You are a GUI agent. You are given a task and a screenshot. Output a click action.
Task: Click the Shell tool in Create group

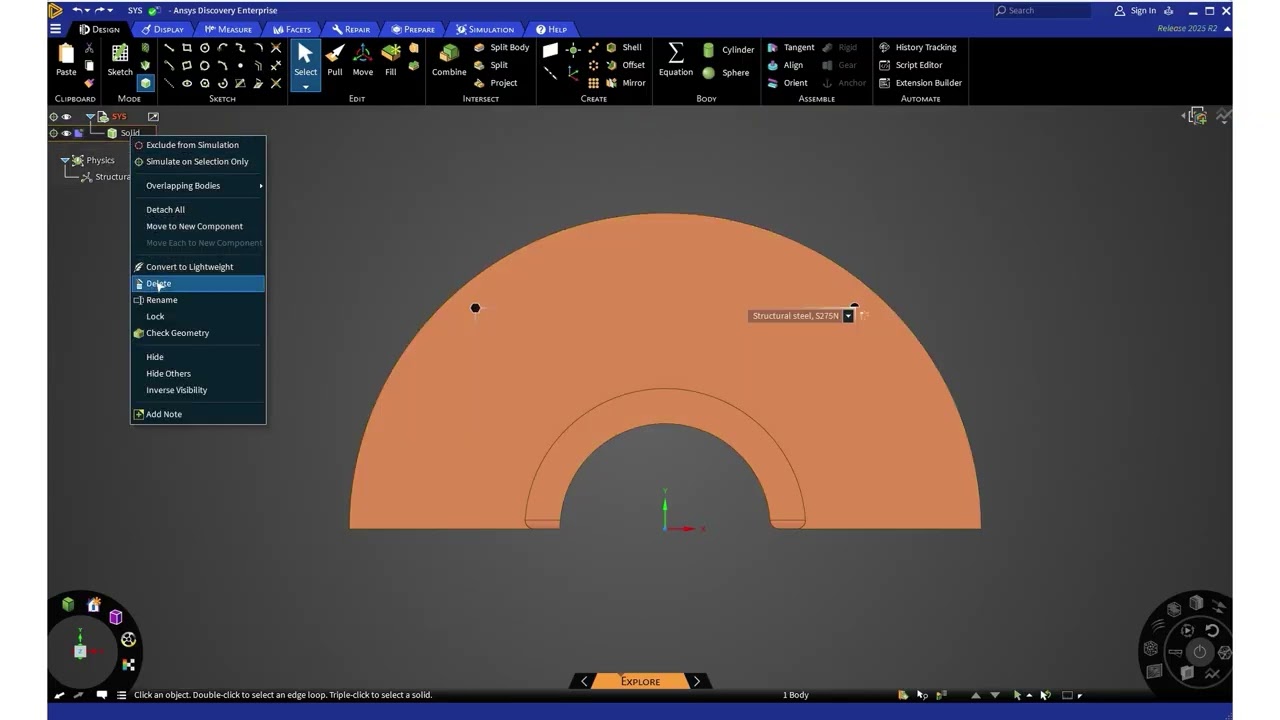[x=623, y=47]
